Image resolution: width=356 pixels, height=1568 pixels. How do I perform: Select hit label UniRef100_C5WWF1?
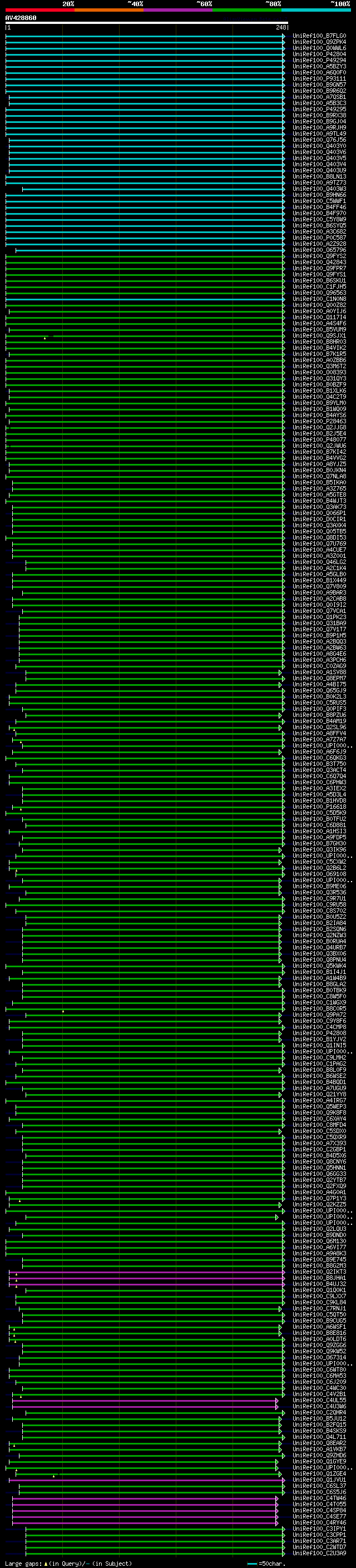click(319, 201)
